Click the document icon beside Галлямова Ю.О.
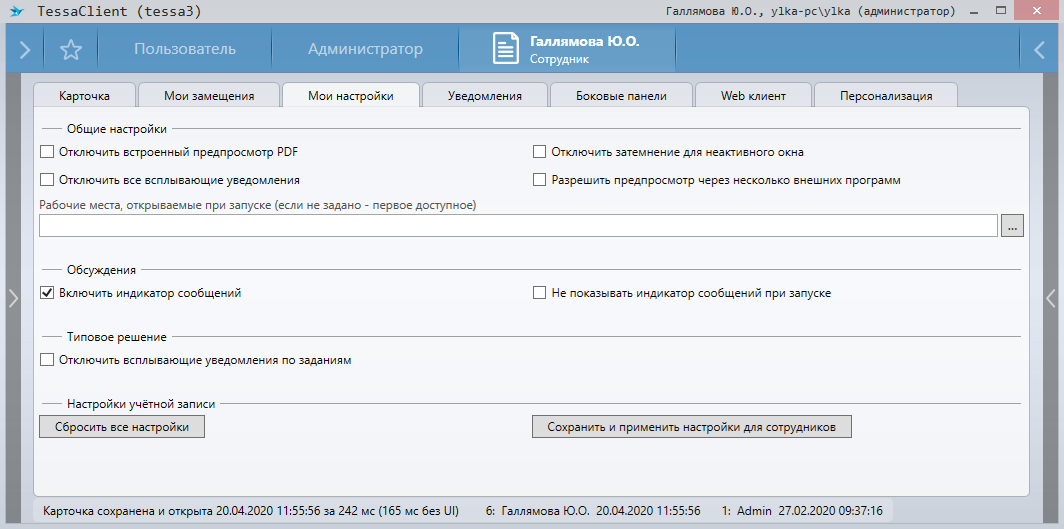The height and width of the screenshot is (529, 1064). tap(507, 49)
